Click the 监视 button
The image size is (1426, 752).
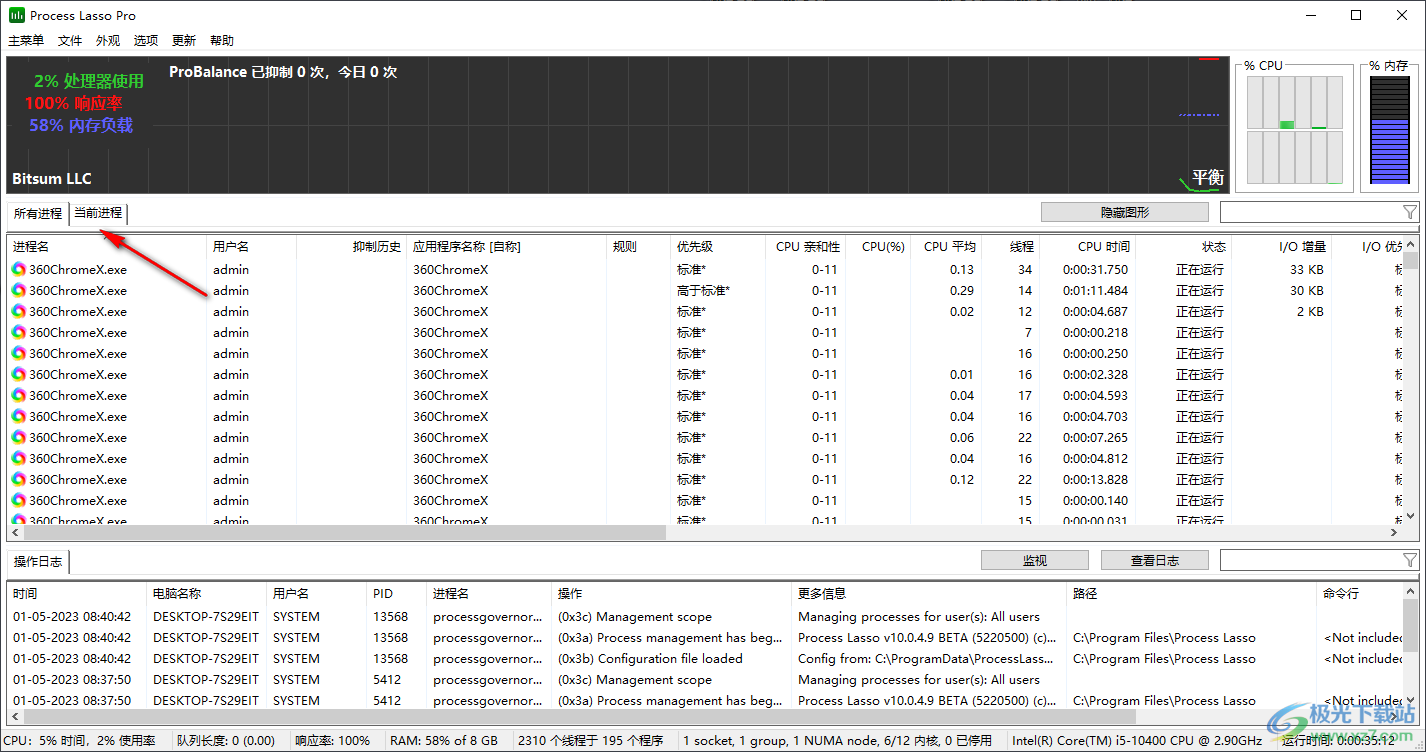click(1035, 560)
